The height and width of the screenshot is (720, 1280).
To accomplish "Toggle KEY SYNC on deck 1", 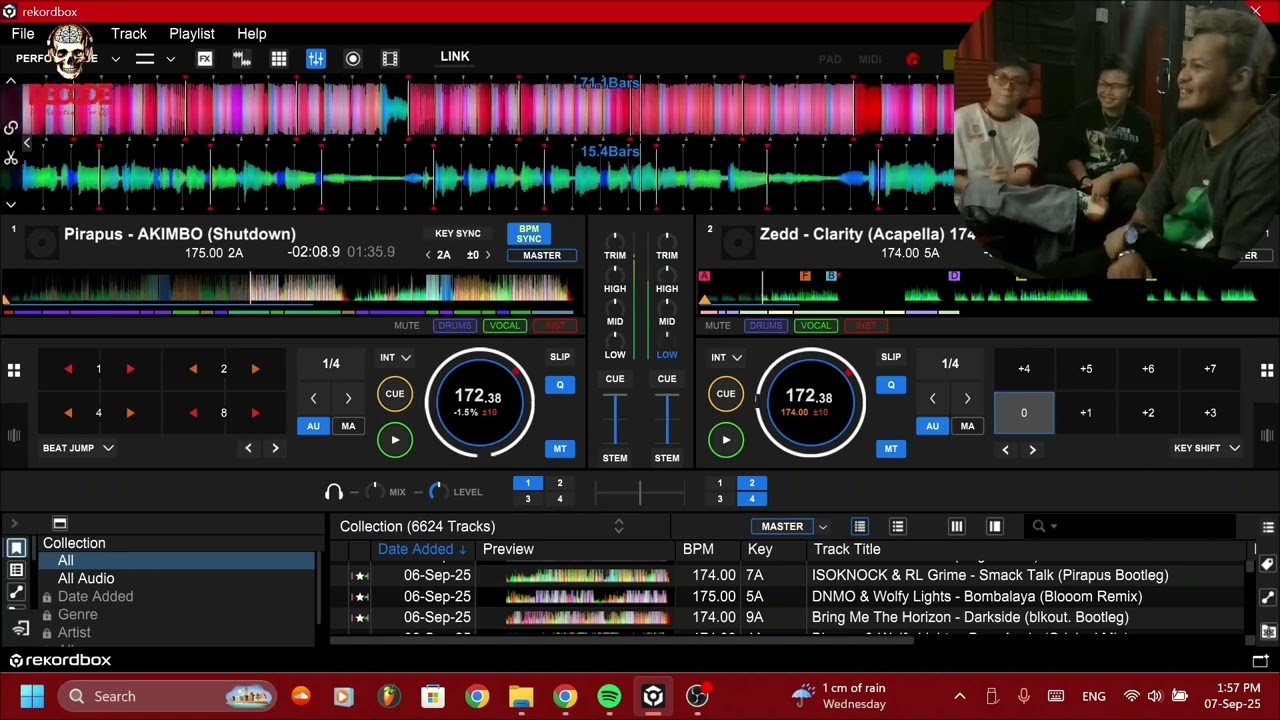I will point(458,234).
